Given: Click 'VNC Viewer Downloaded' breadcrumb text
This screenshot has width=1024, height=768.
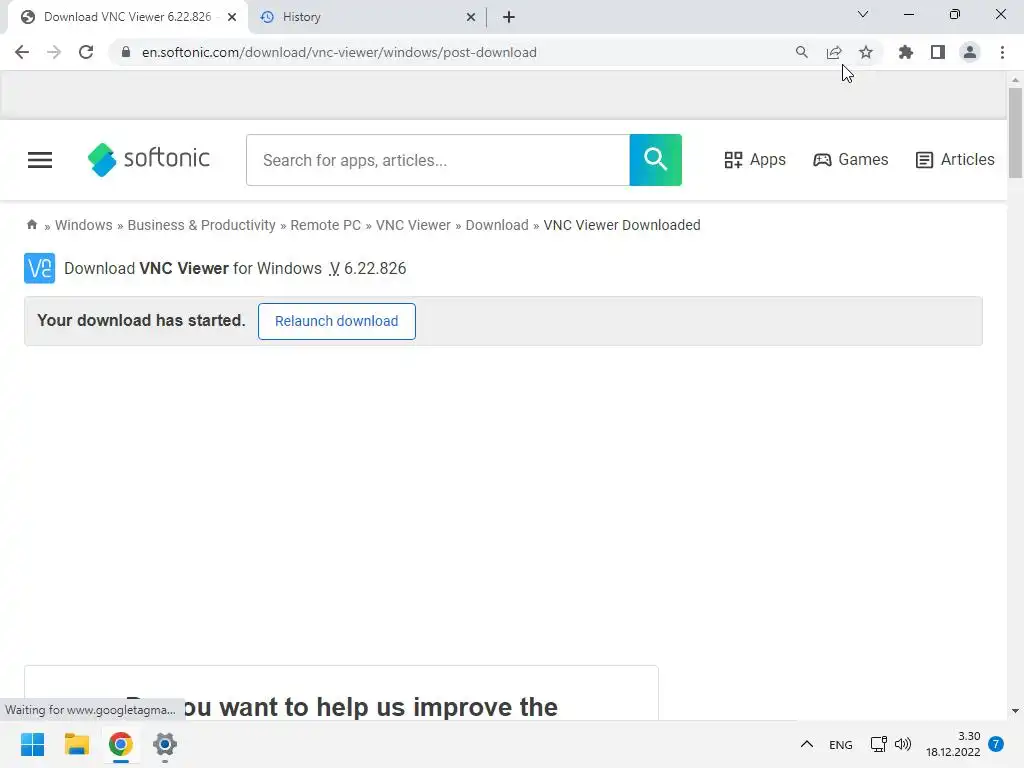Looking at the screenshot, I should pos(622,225).
